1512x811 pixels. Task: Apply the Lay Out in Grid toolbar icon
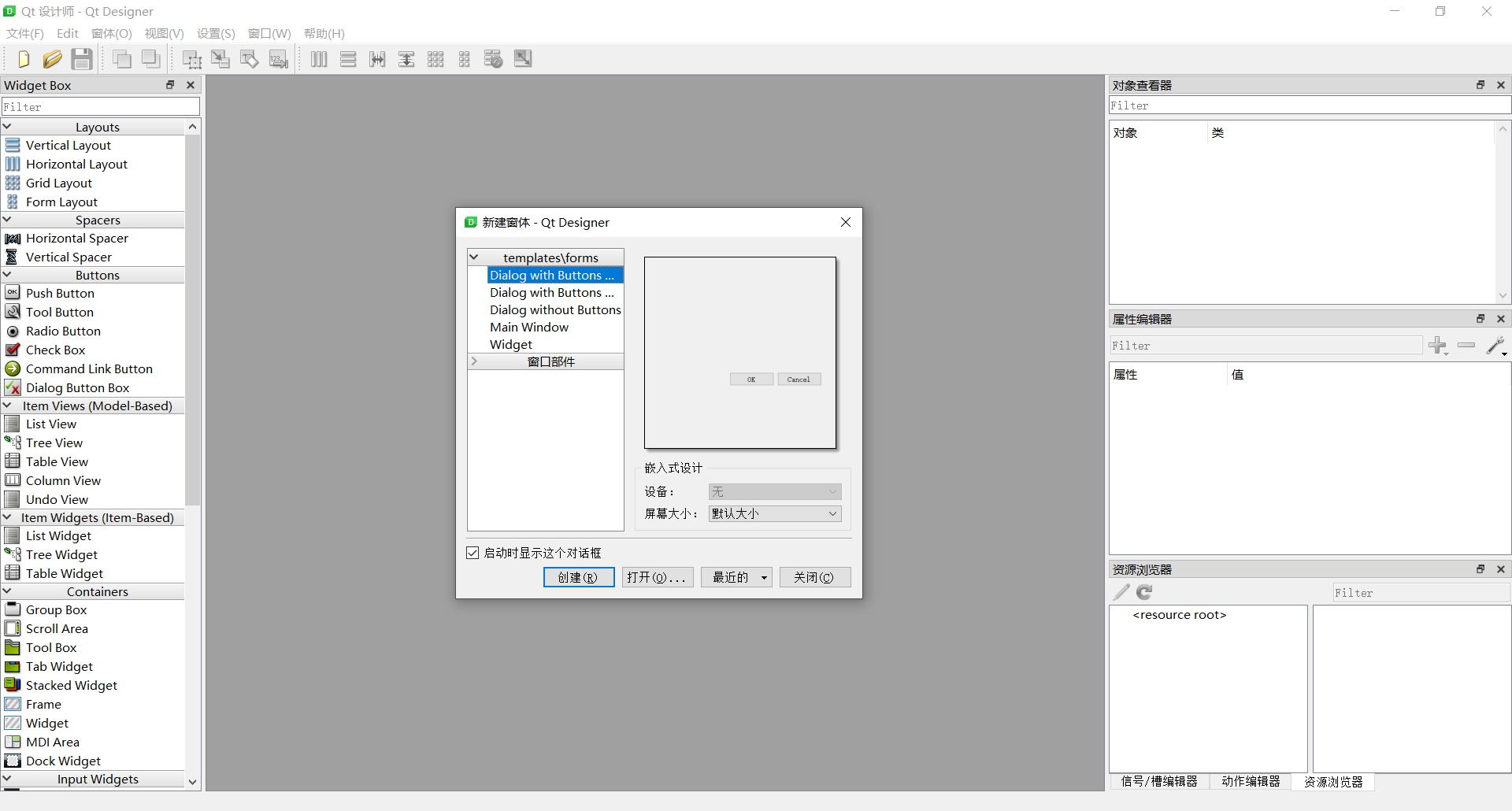click(x=435, y=59)
